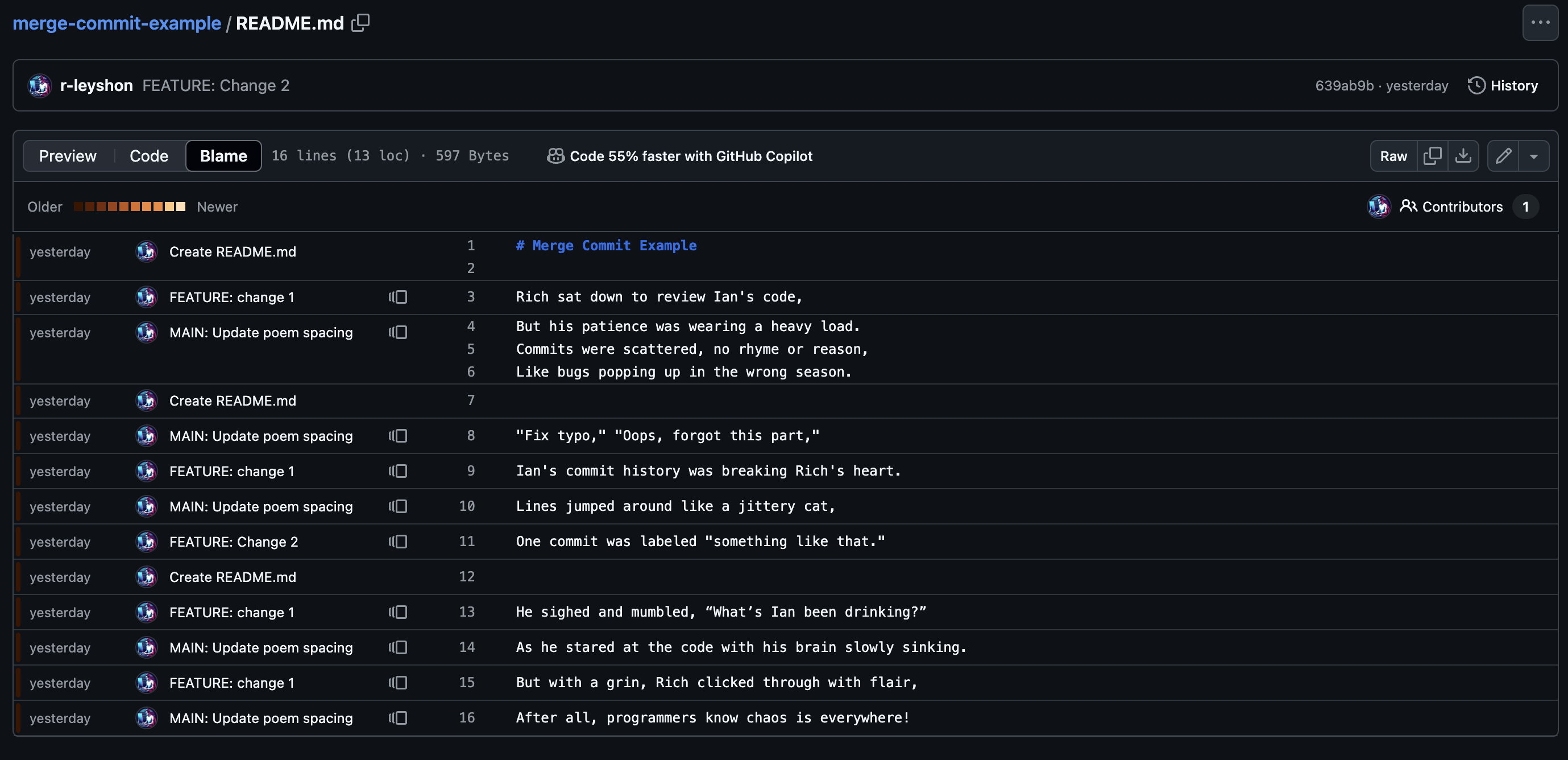Open the Raw file view
The image size is (1568, 760).
coord(1393,156)
